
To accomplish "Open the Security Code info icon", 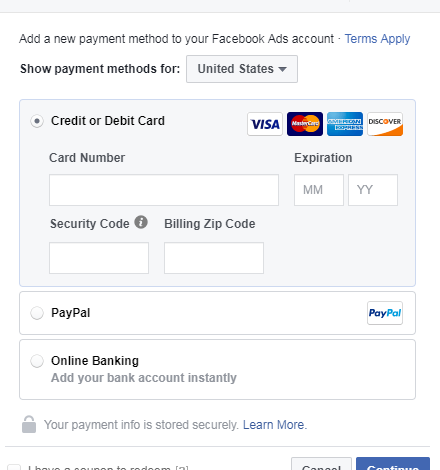I will point(141,222).
